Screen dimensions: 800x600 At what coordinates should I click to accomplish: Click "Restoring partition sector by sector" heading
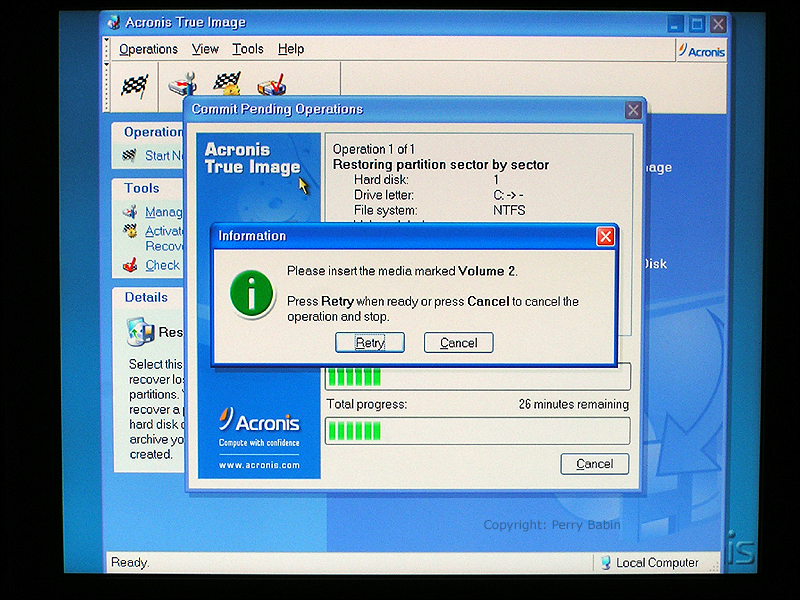(x=441, y=165)
